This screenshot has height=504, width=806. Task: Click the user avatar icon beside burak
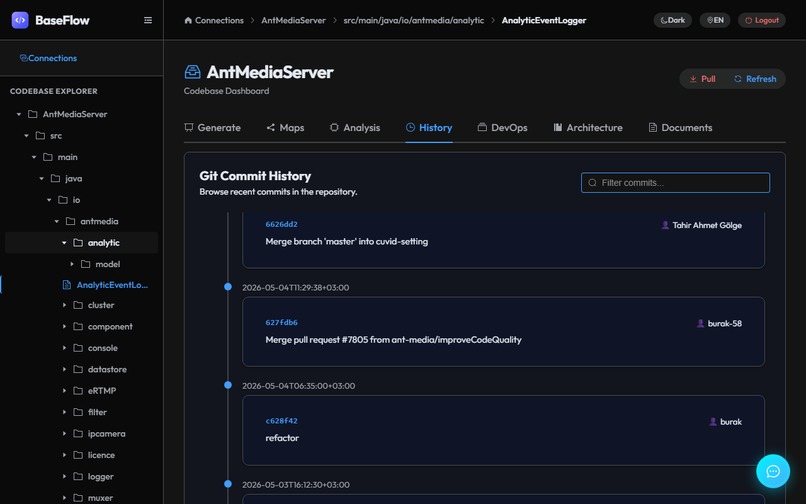point(712,422)
